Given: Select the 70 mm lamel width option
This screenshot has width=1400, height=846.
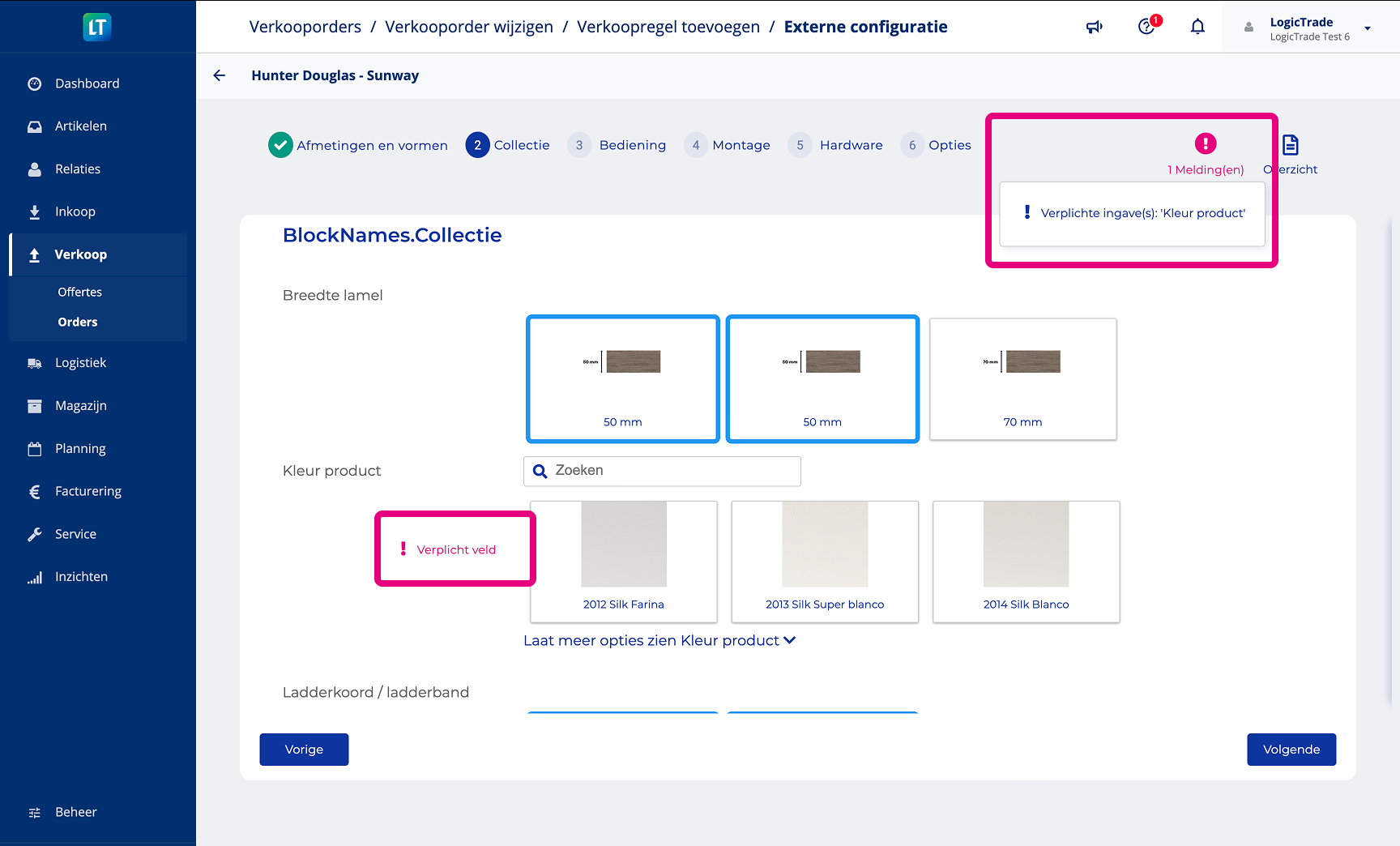Looking at the screenshot, I should [1022, 378].
